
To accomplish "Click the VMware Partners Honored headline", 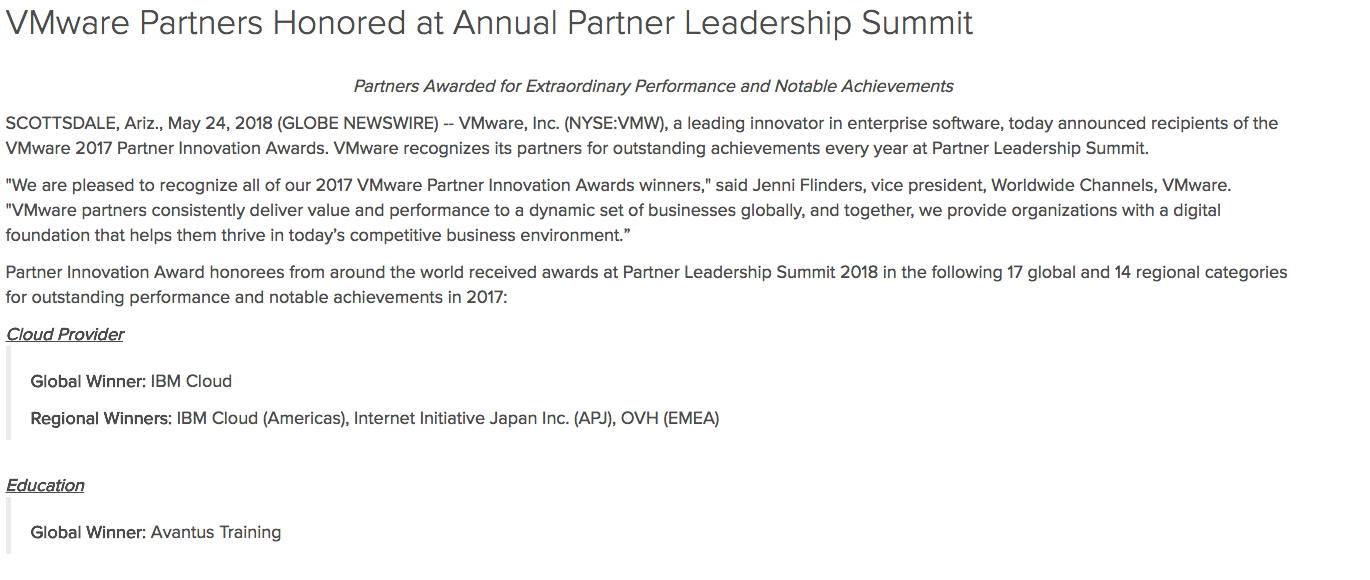I will click(x=489, y=24).
